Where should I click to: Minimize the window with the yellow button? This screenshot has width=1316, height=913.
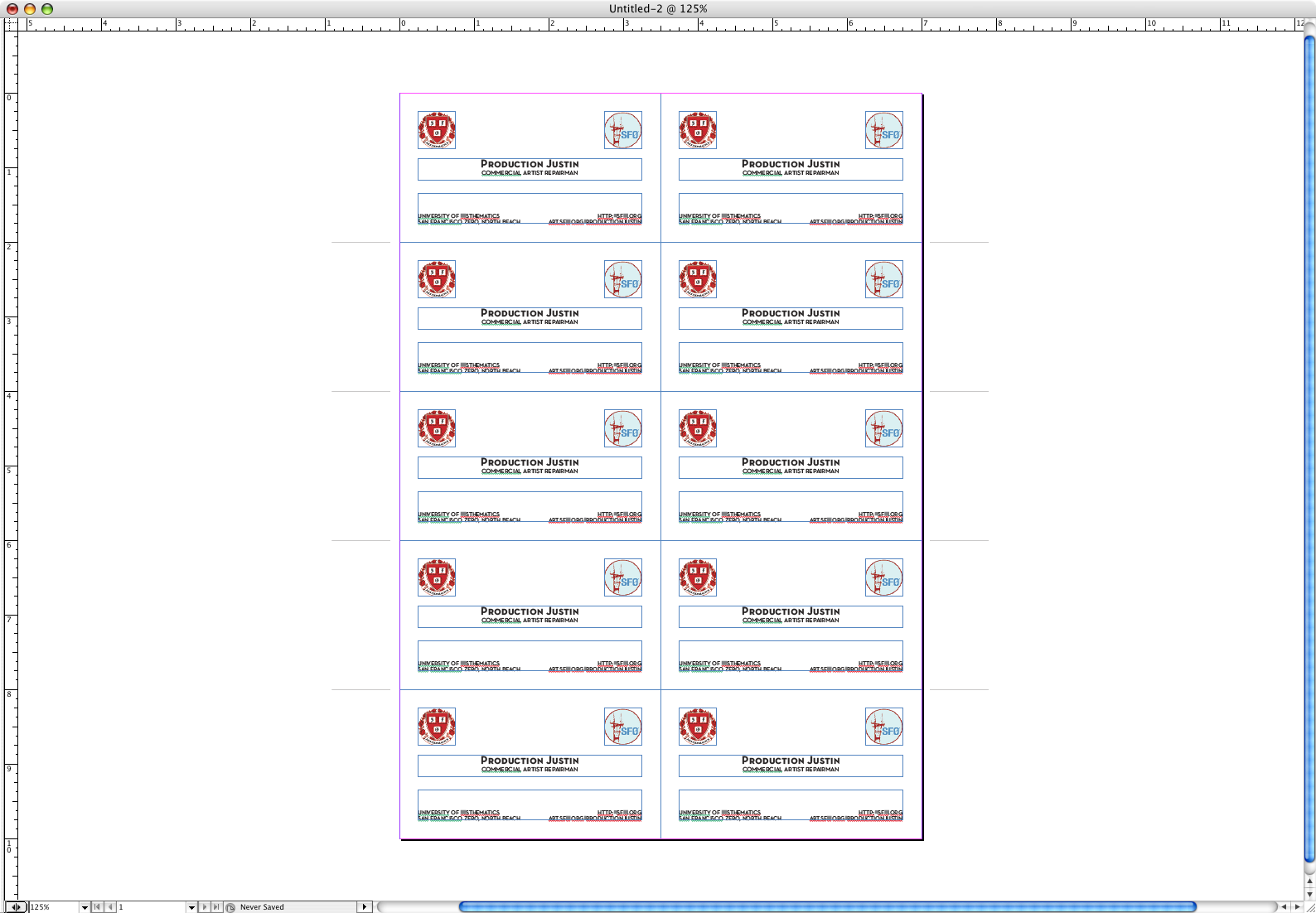point(30,9)
